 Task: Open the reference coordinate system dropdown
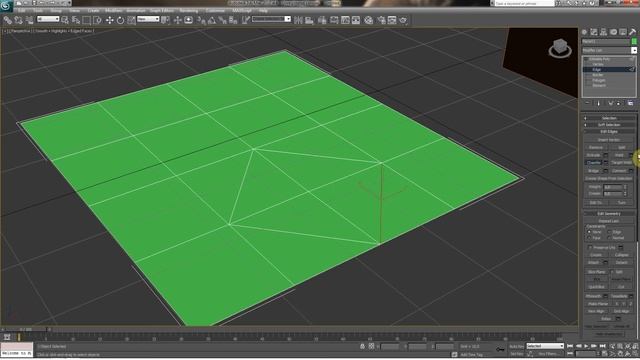148,19
